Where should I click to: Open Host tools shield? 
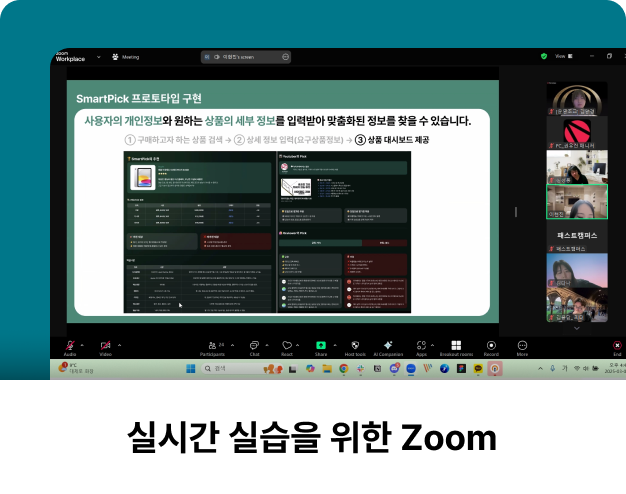355,348
